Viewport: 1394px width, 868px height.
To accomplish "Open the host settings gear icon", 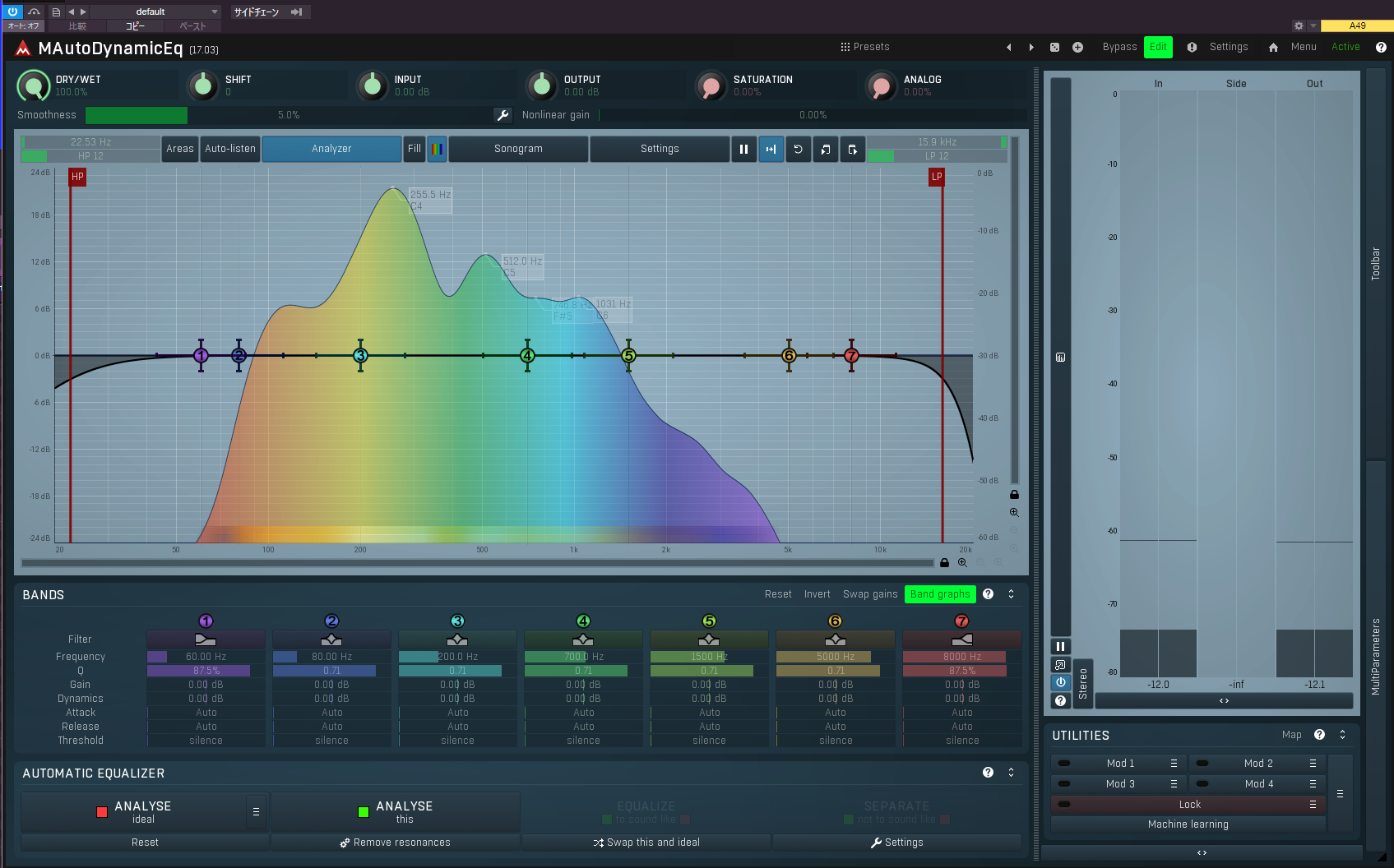I will (1299, 26).
